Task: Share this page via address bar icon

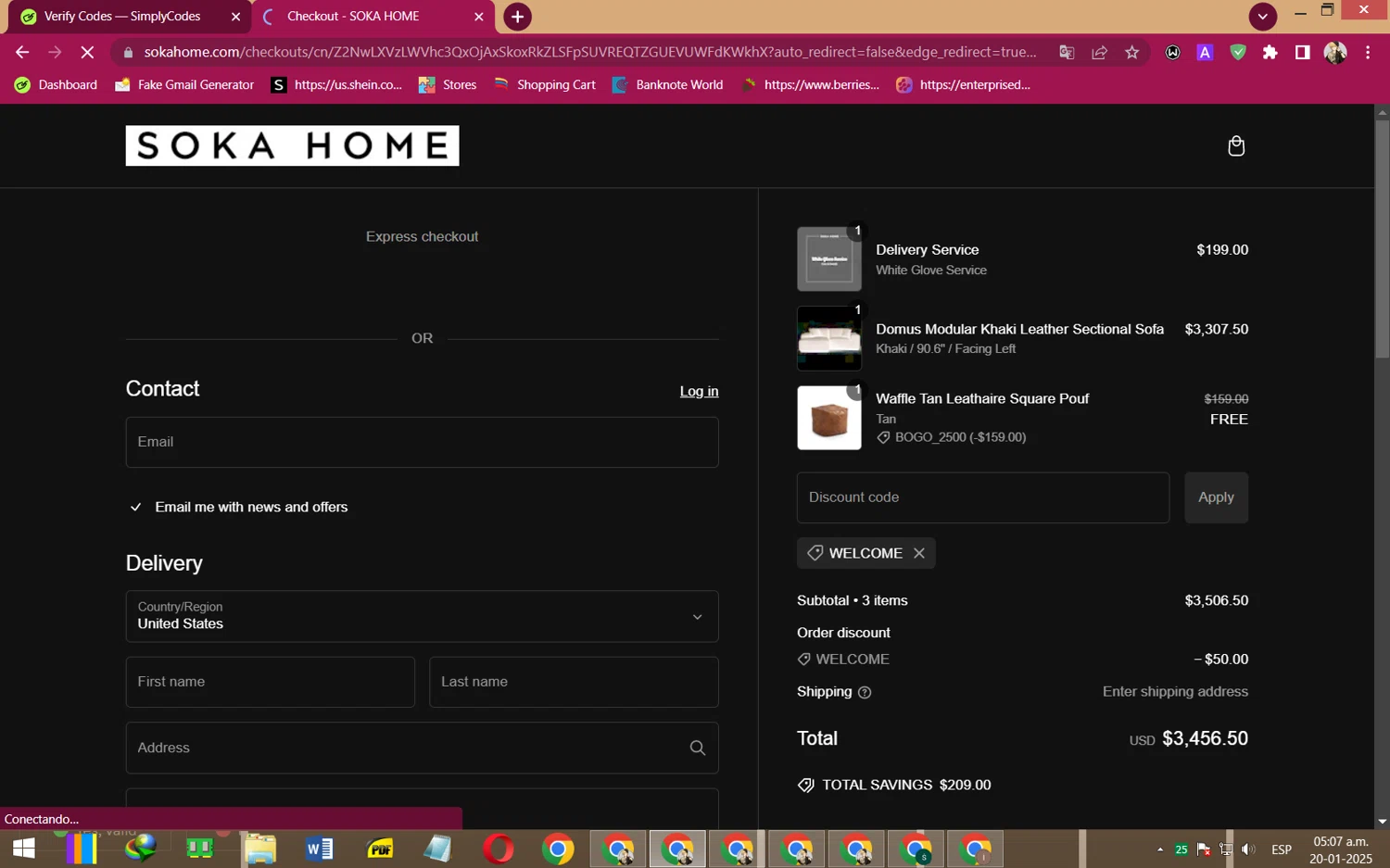Action: point(1099,53)
